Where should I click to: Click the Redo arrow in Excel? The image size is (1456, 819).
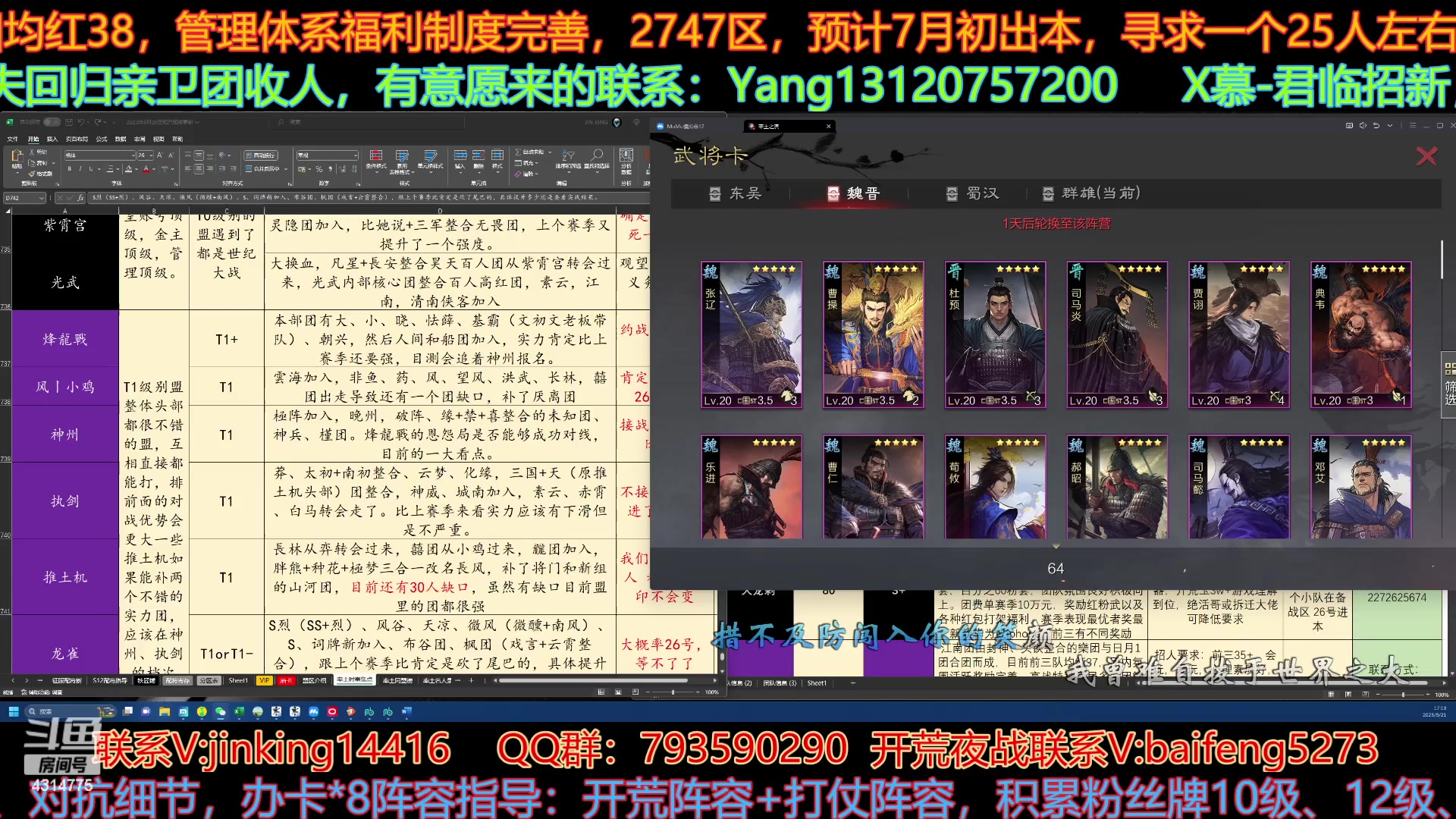pos(98,122)
